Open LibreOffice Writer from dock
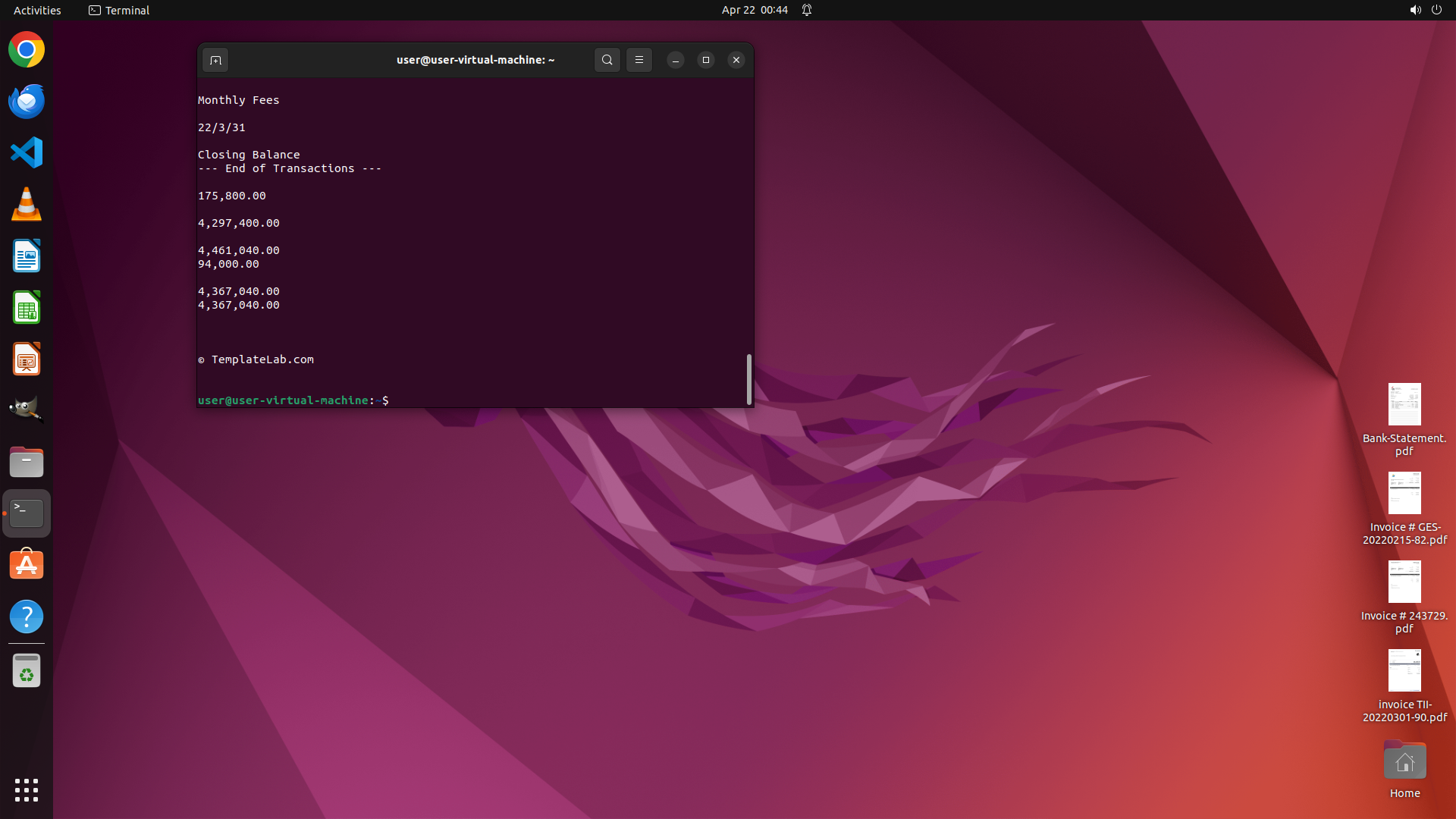This screenshot has width=1456, height=819. pyautogui.click(x=27, y=256)
